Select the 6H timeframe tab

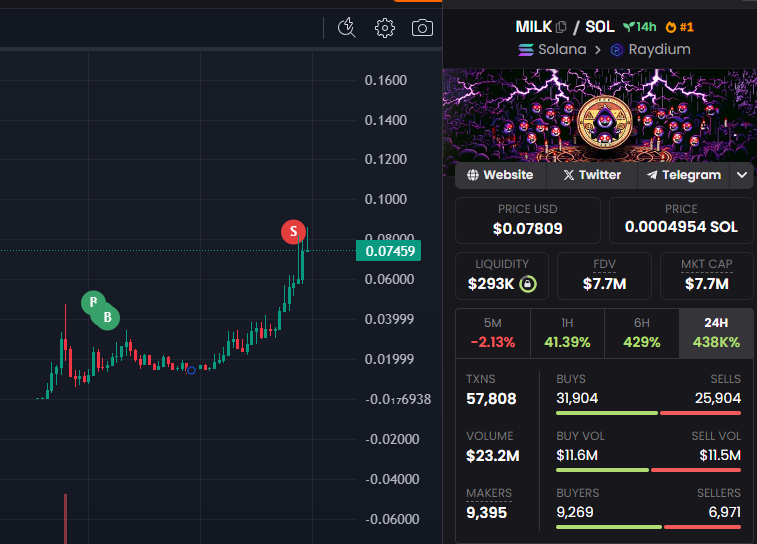point(642,333)
